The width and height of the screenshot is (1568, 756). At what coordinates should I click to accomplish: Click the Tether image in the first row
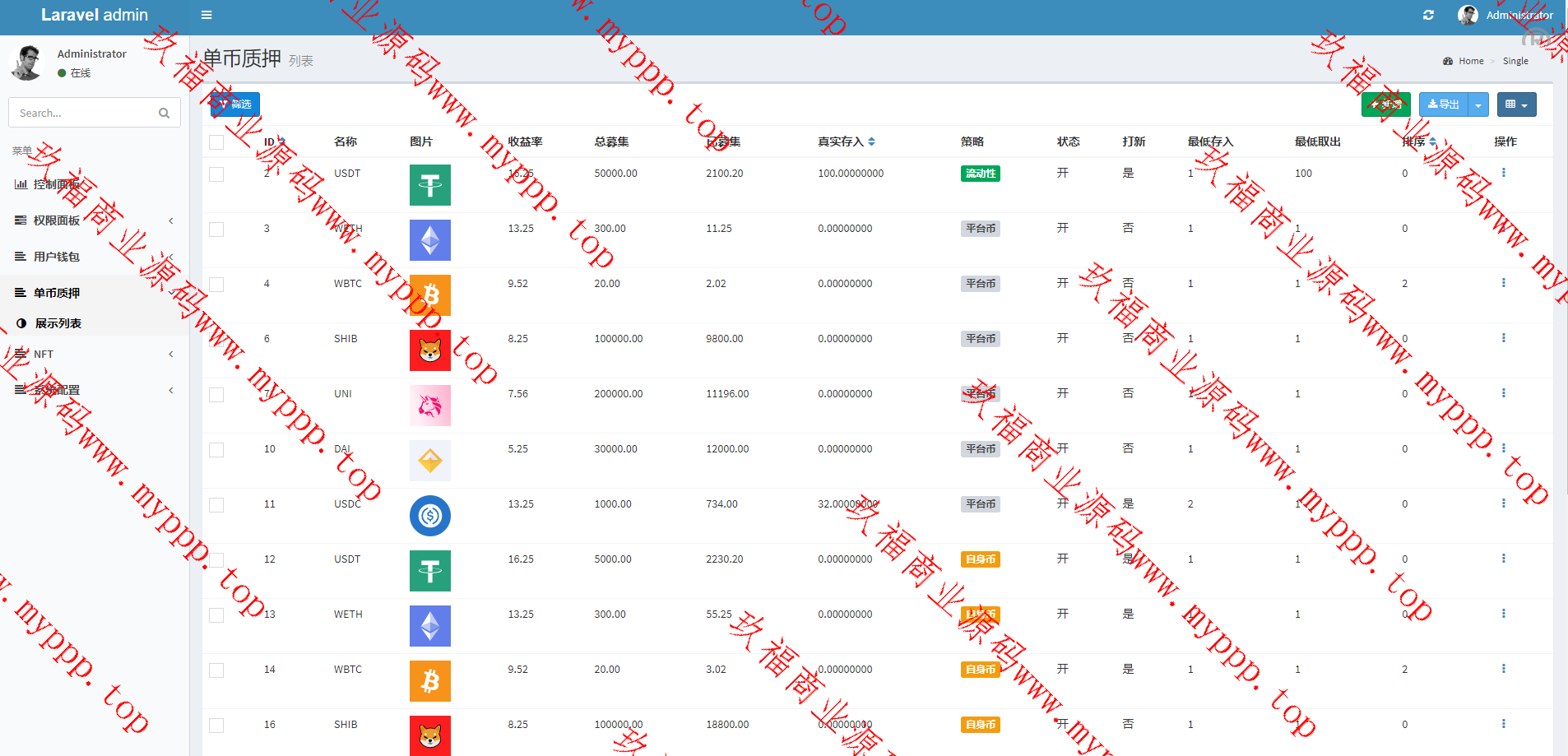point(429,185)
